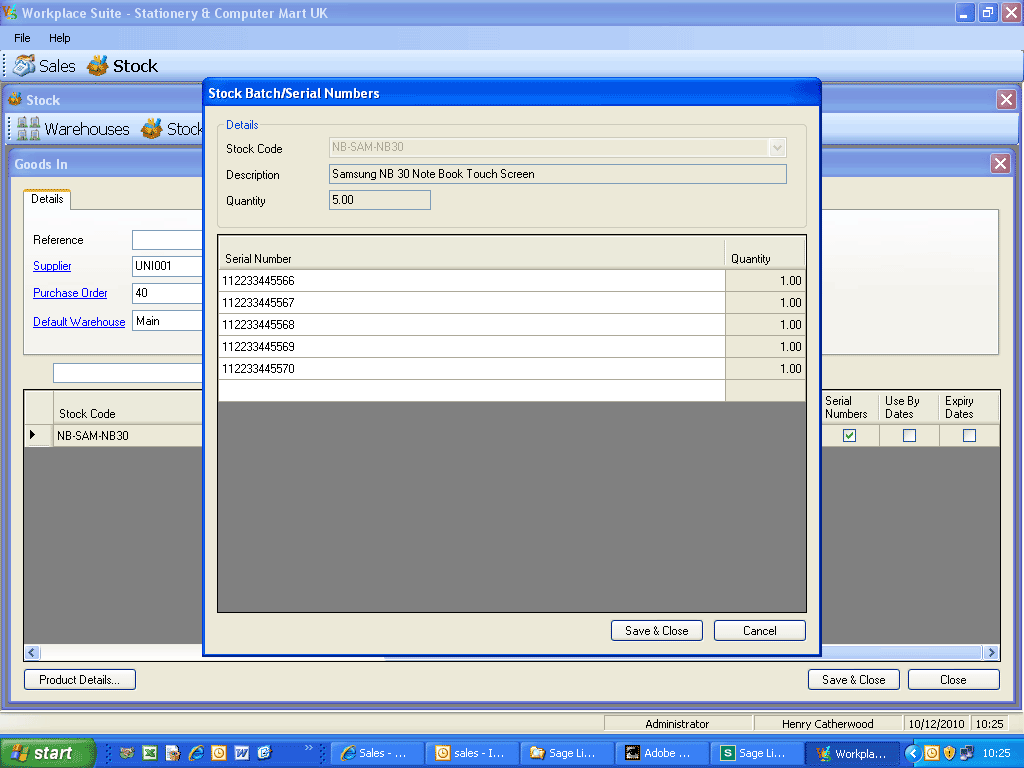This screenshot has width=1024, height=768.
Task: Switch to the Sales Internet Explorer taskbar window
Action: point(377,753)
